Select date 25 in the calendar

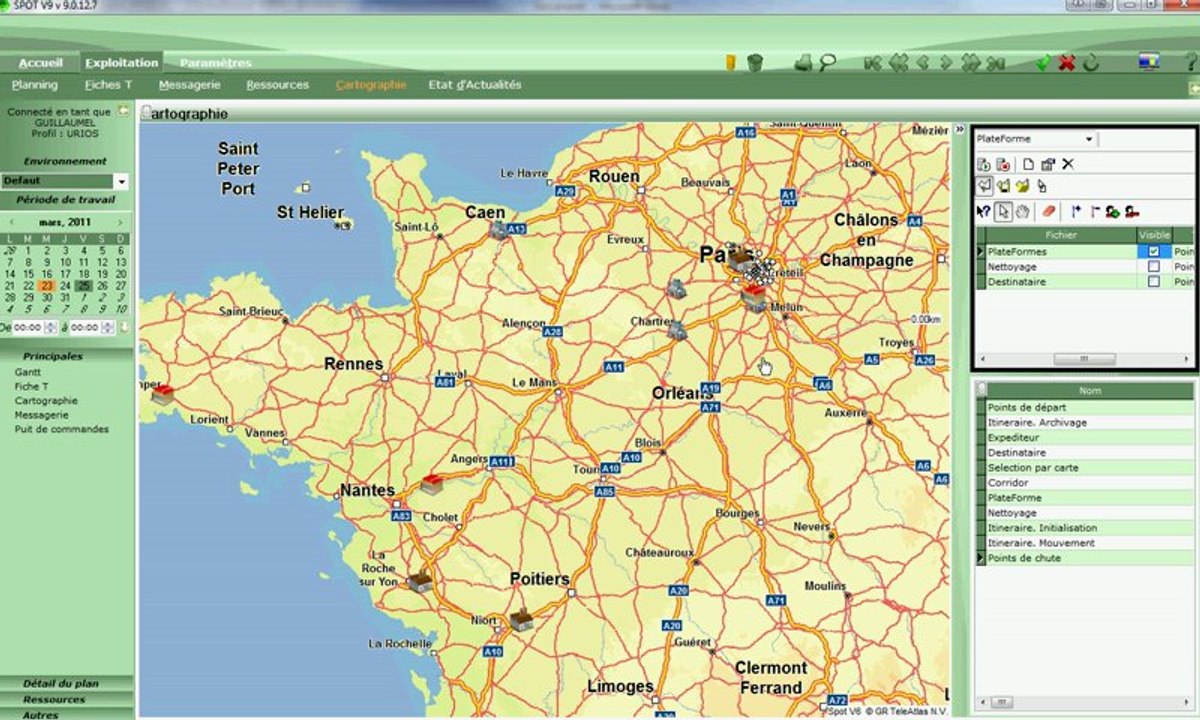coord(84,285)
